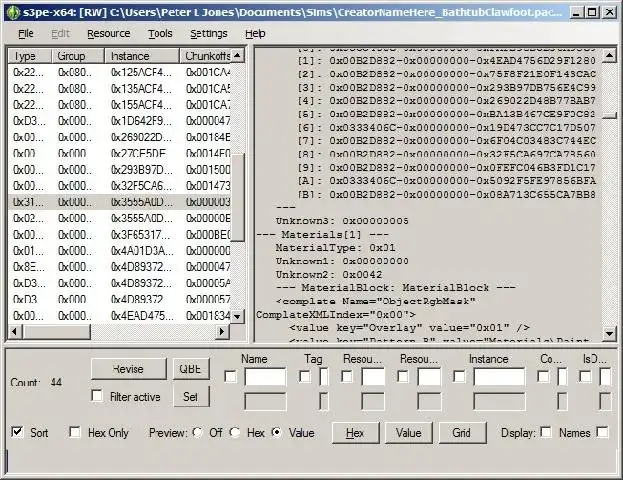The width and height of the screenshot is (623, 480).
Task: Select the row with chunkoffset 0x00000B
Action: [119, 219]
